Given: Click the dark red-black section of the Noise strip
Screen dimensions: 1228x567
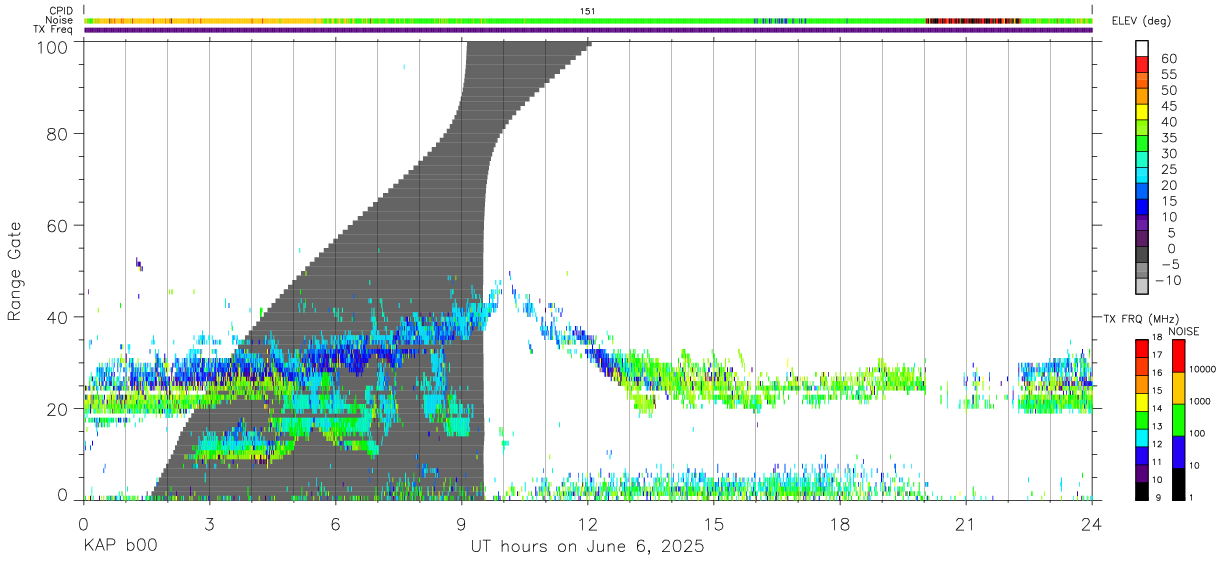Looking at the screenshot, I should click(x=972, y=20).
